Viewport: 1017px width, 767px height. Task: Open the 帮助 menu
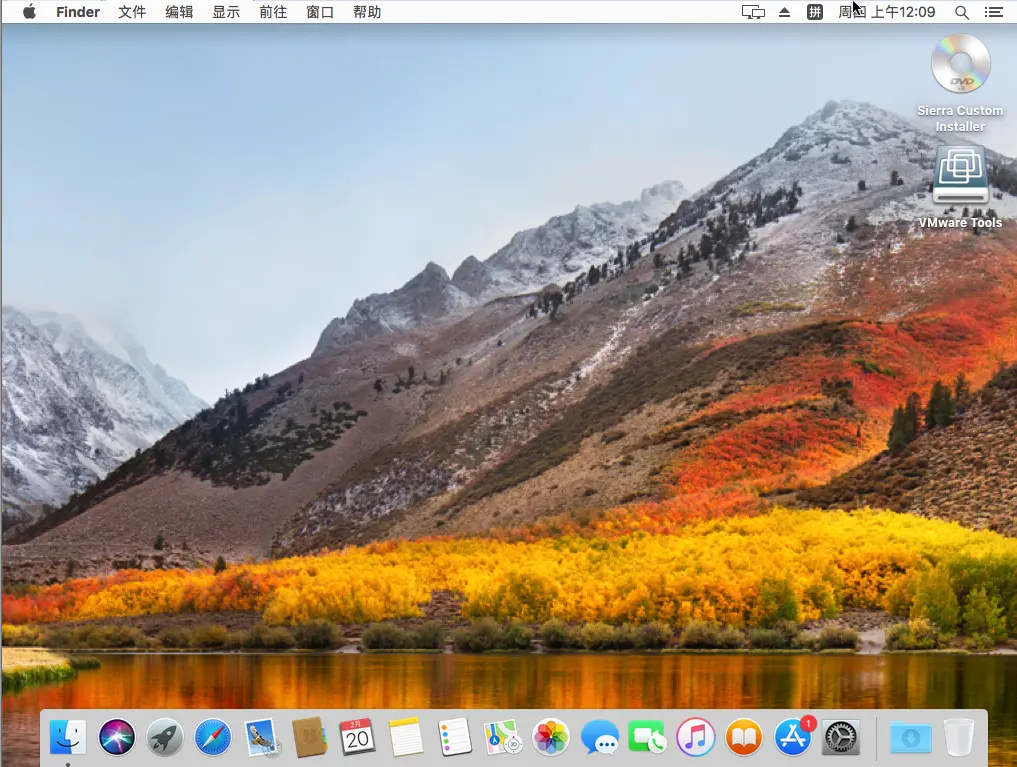(367, 12)
